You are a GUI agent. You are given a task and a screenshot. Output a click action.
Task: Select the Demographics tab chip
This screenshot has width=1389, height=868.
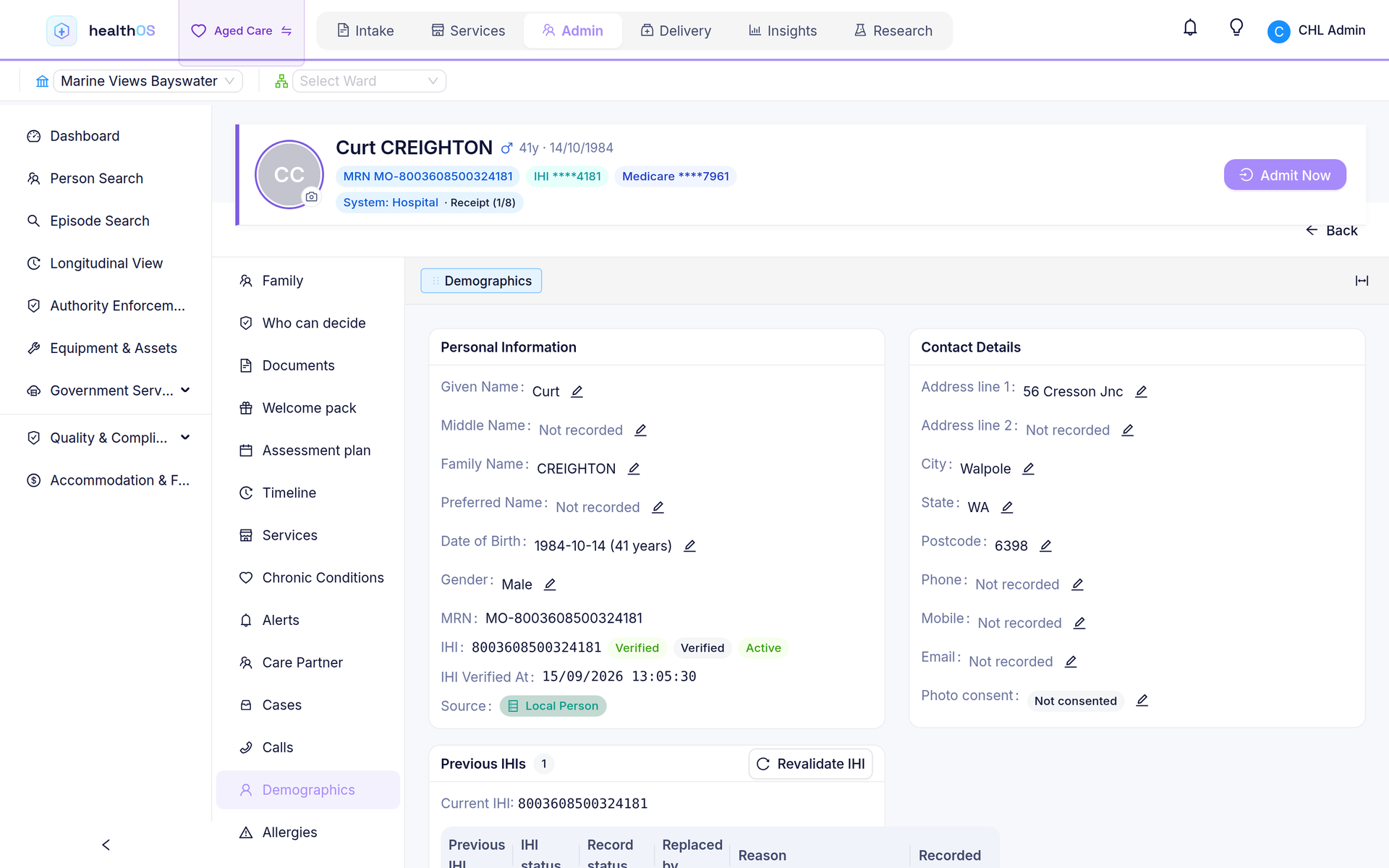coord(481,281)
